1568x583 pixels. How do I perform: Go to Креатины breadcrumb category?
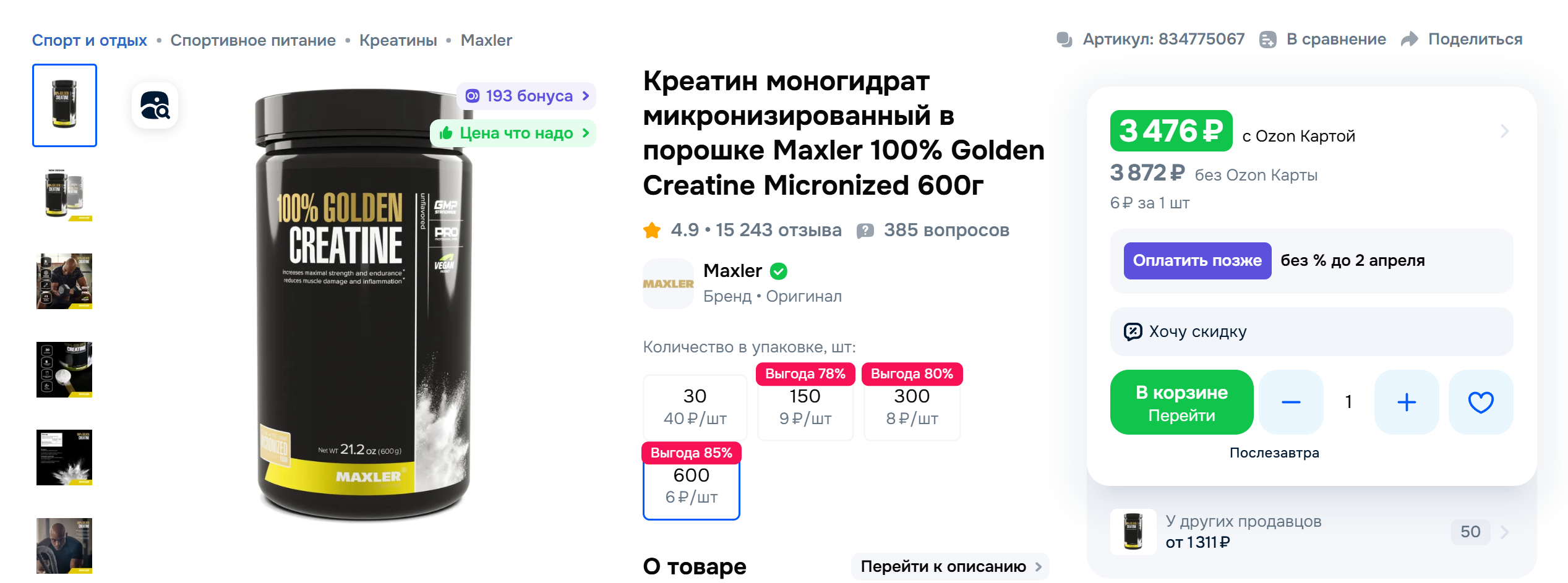pyautogui.click(x=398, y=40)
